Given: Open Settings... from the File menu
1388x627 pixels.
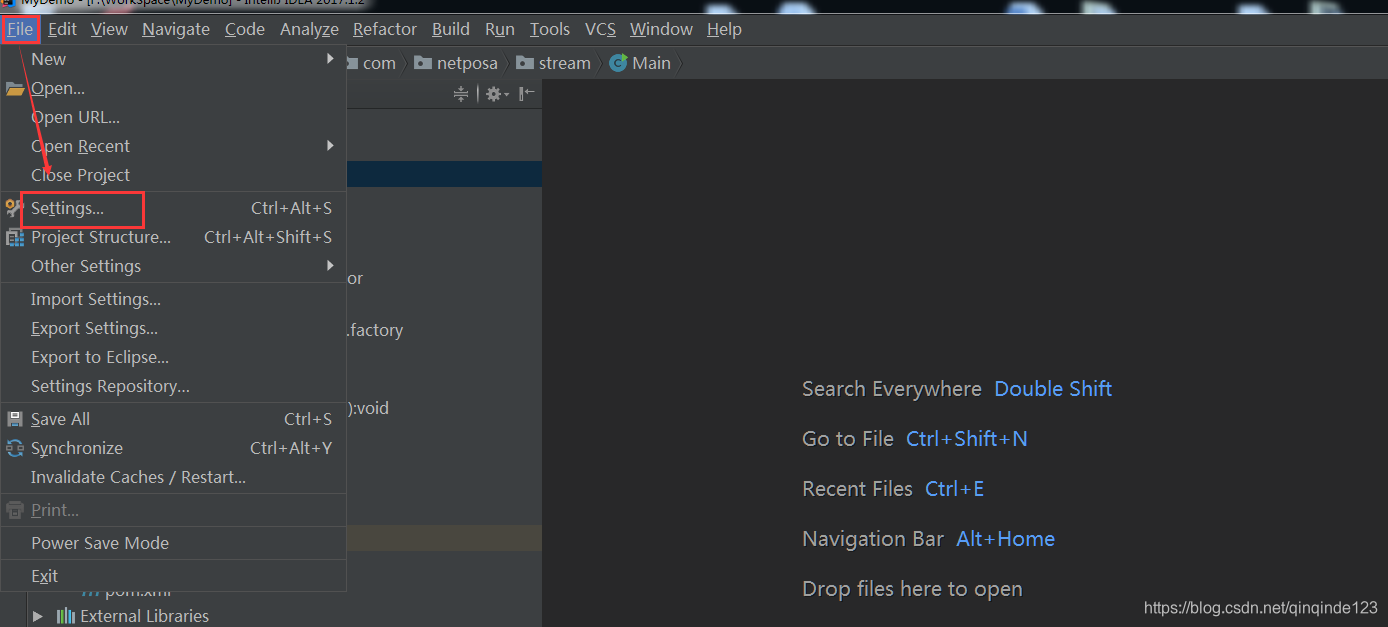Looking at the screenshot, I should pyautogui.click(x=173, y=208).
